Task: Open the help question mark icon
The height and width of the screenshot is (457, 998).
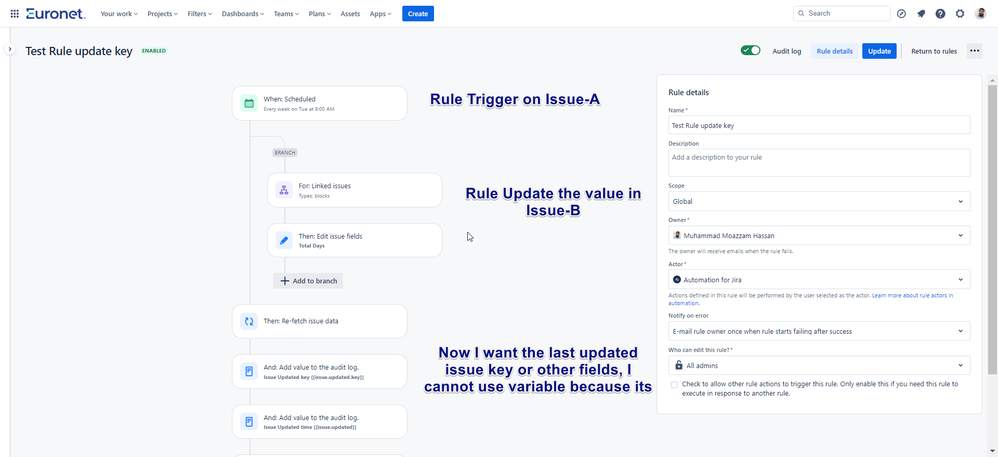Action: pyautogui.click(x=940, y=13)
